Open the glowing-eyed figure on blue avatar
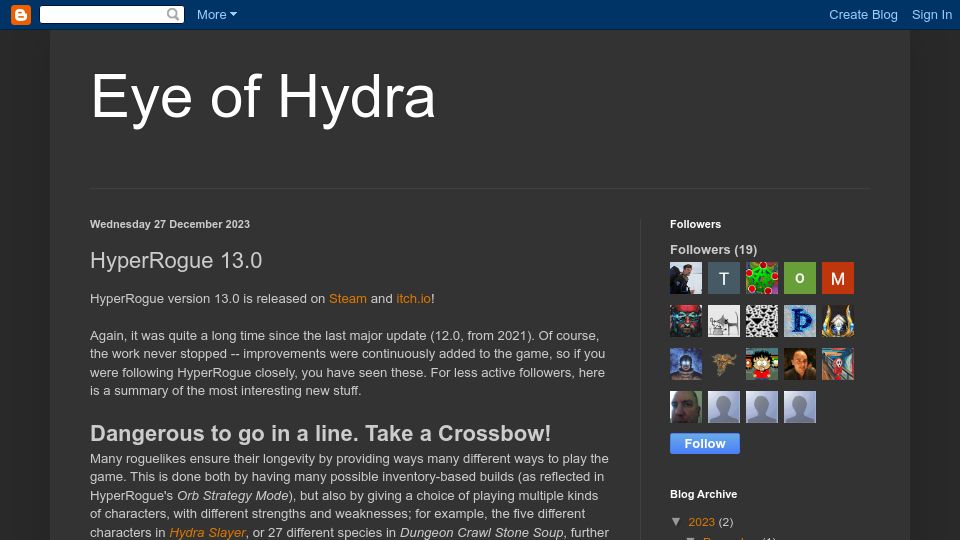Viewport: 960px width, 540px height. [686, 364]
